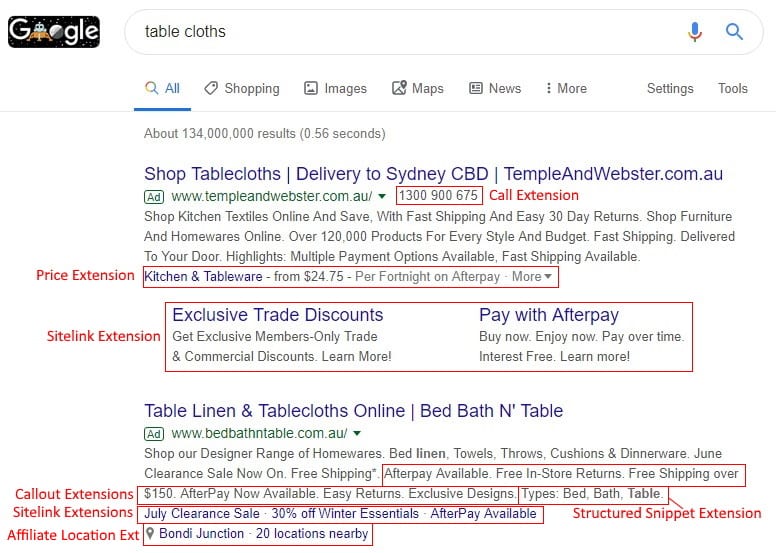Expand the More search options menu
This screenshot has width=776, height=553.
(566, 89)
